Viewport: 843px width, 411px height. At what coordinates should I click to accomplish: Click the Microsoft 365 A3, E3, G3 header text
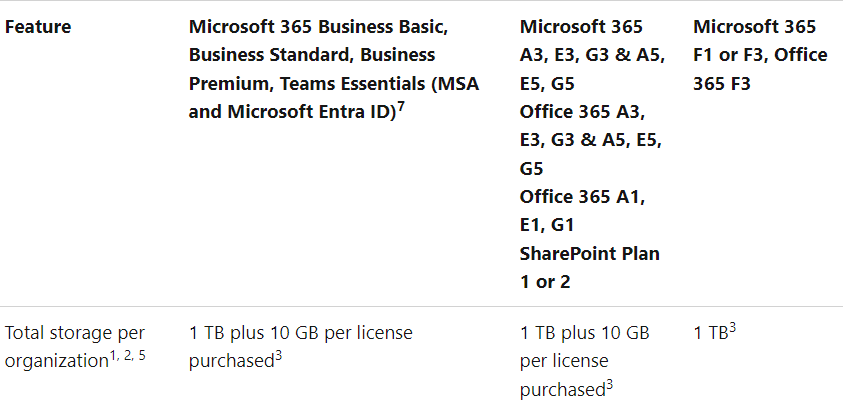[x=592, y=55]
